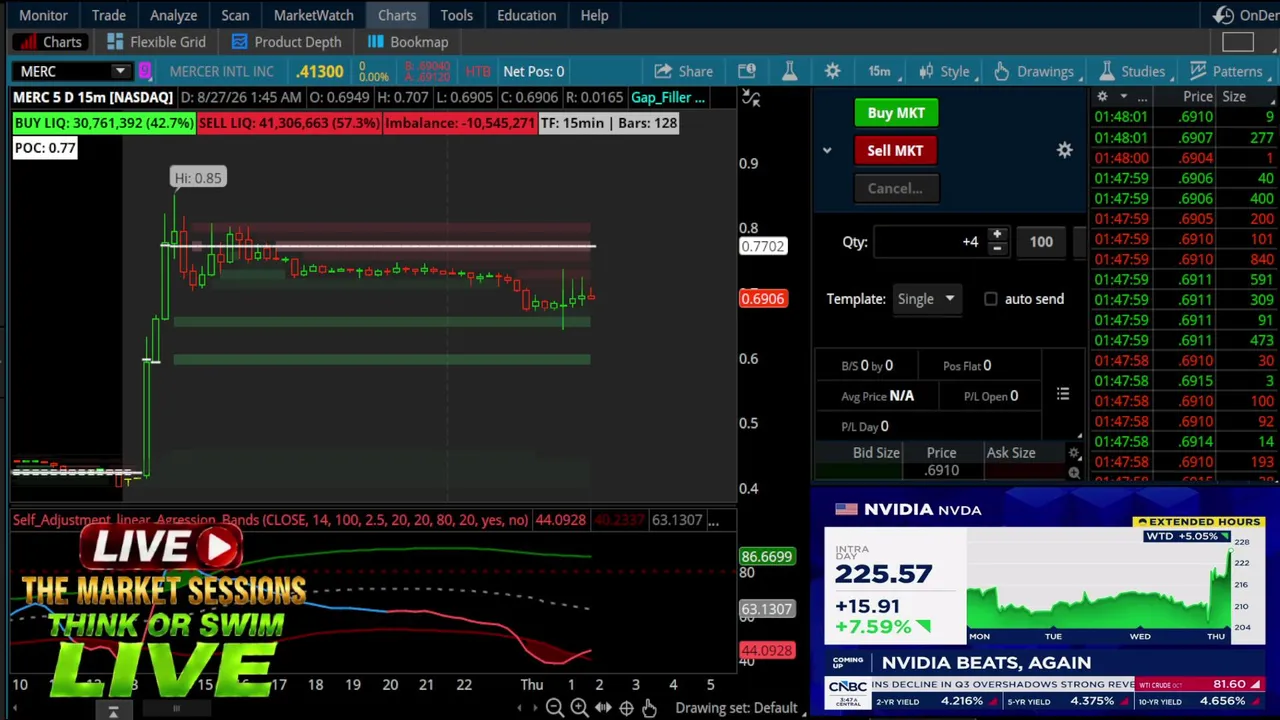Expand Time and Sales dropdown arrow
This screenshot has height=720, width=1280.
tap(1123, 97)
